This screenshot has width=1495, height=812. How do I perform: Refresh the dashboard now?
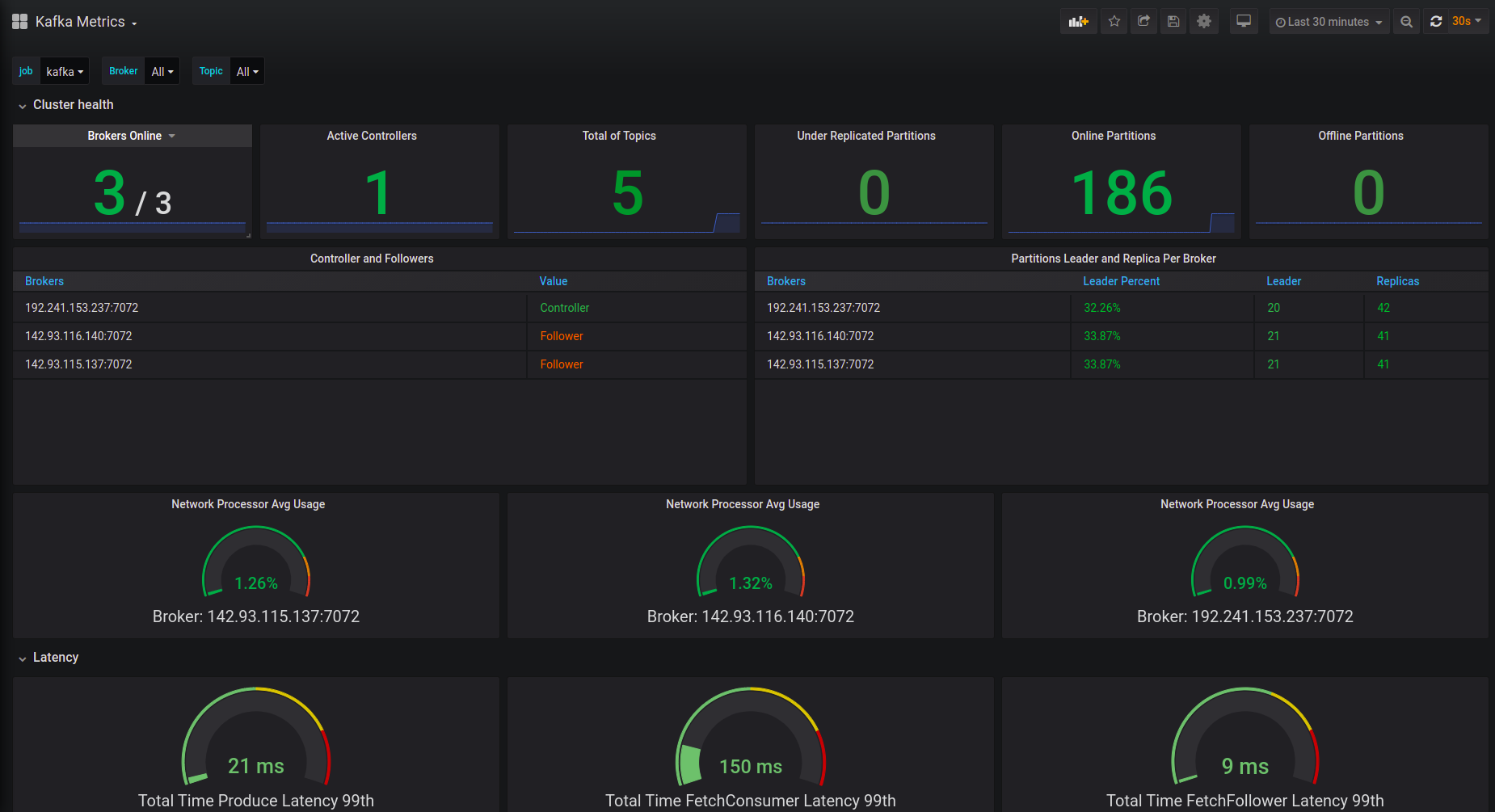point(1436,22)
